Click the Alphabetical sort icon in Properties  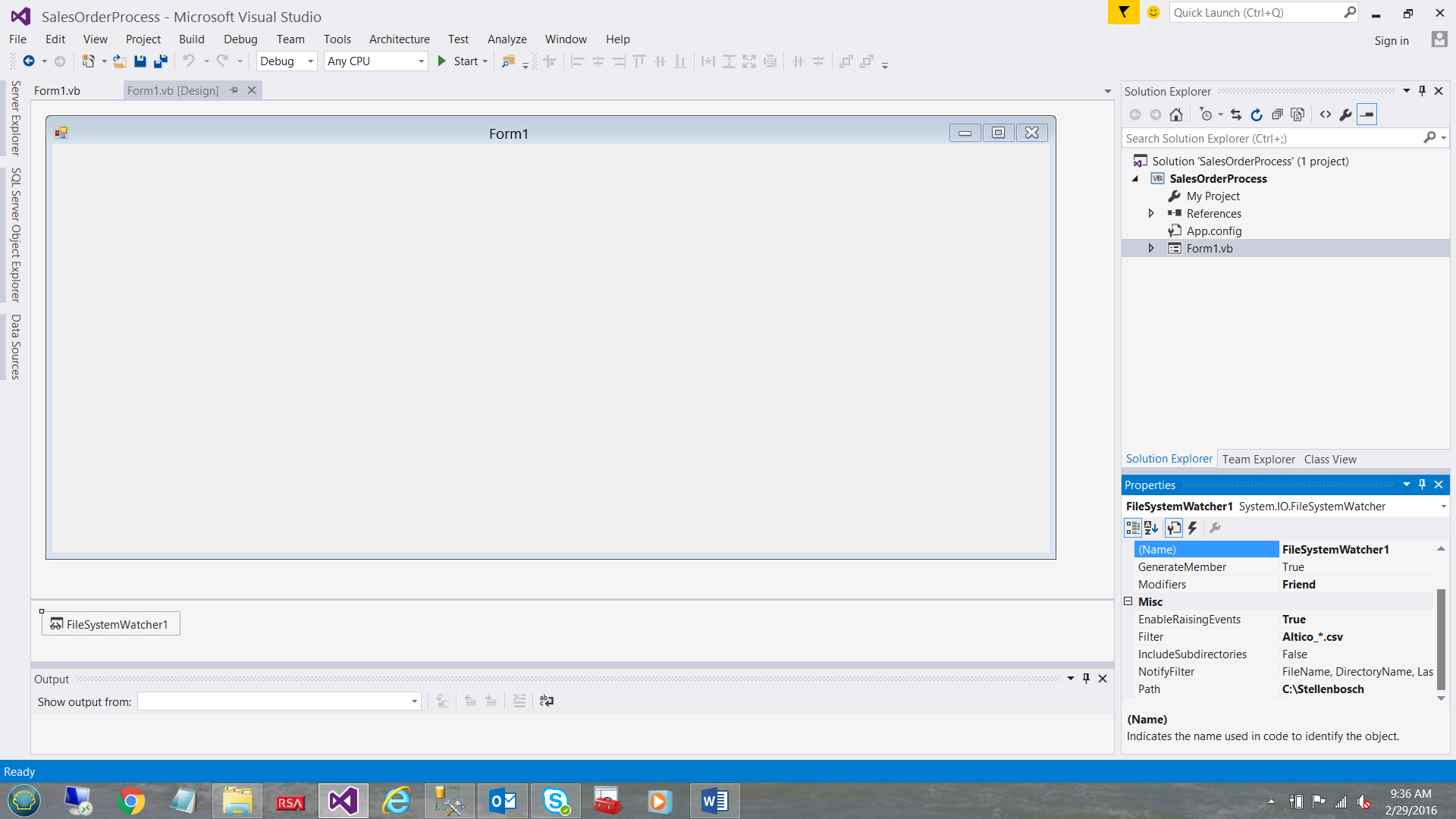coord(1151,529)
